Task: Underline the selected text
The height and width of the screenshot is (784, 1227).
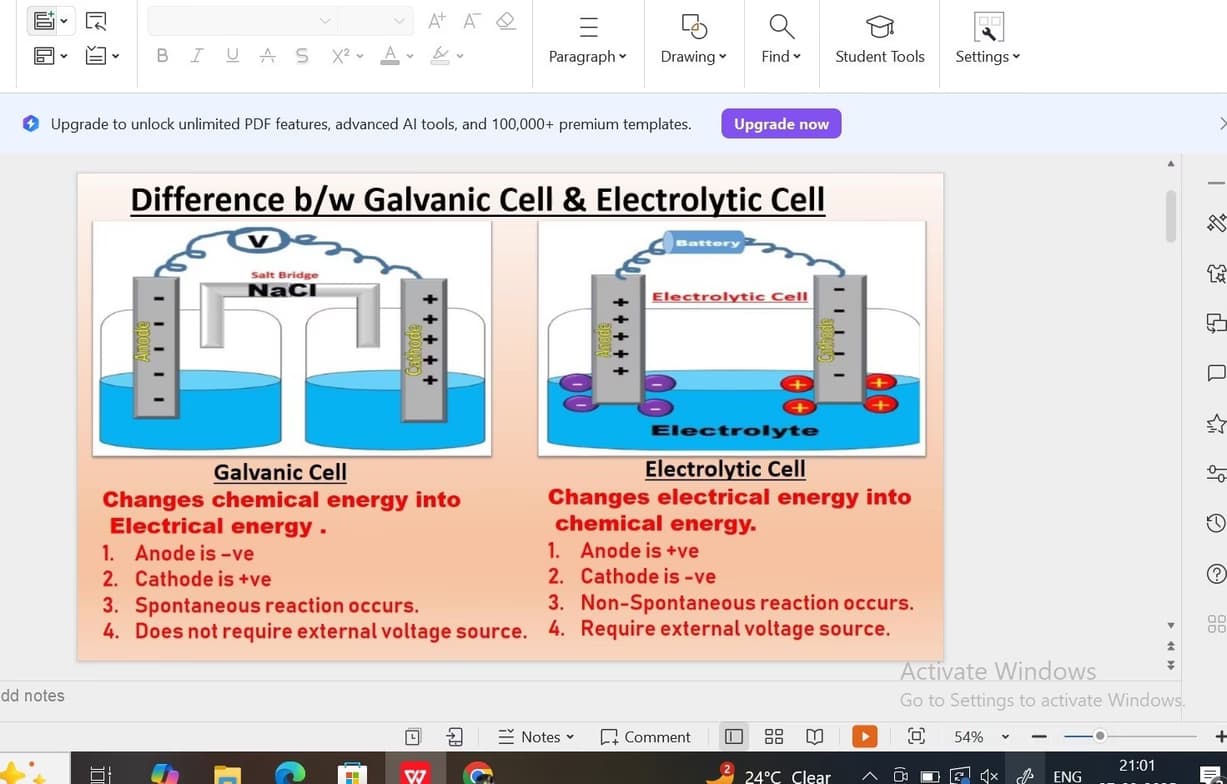Action: pyautogui.click(x=232, y=56)
